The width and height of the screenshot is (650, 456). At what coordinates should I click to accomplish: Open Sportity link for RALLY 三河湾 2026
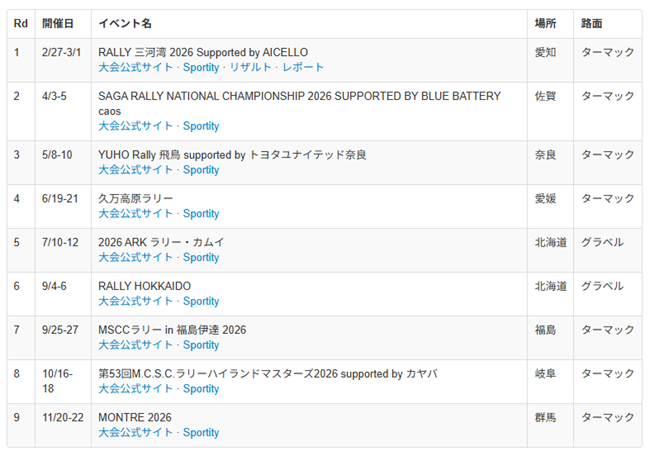tap(201, 67)
